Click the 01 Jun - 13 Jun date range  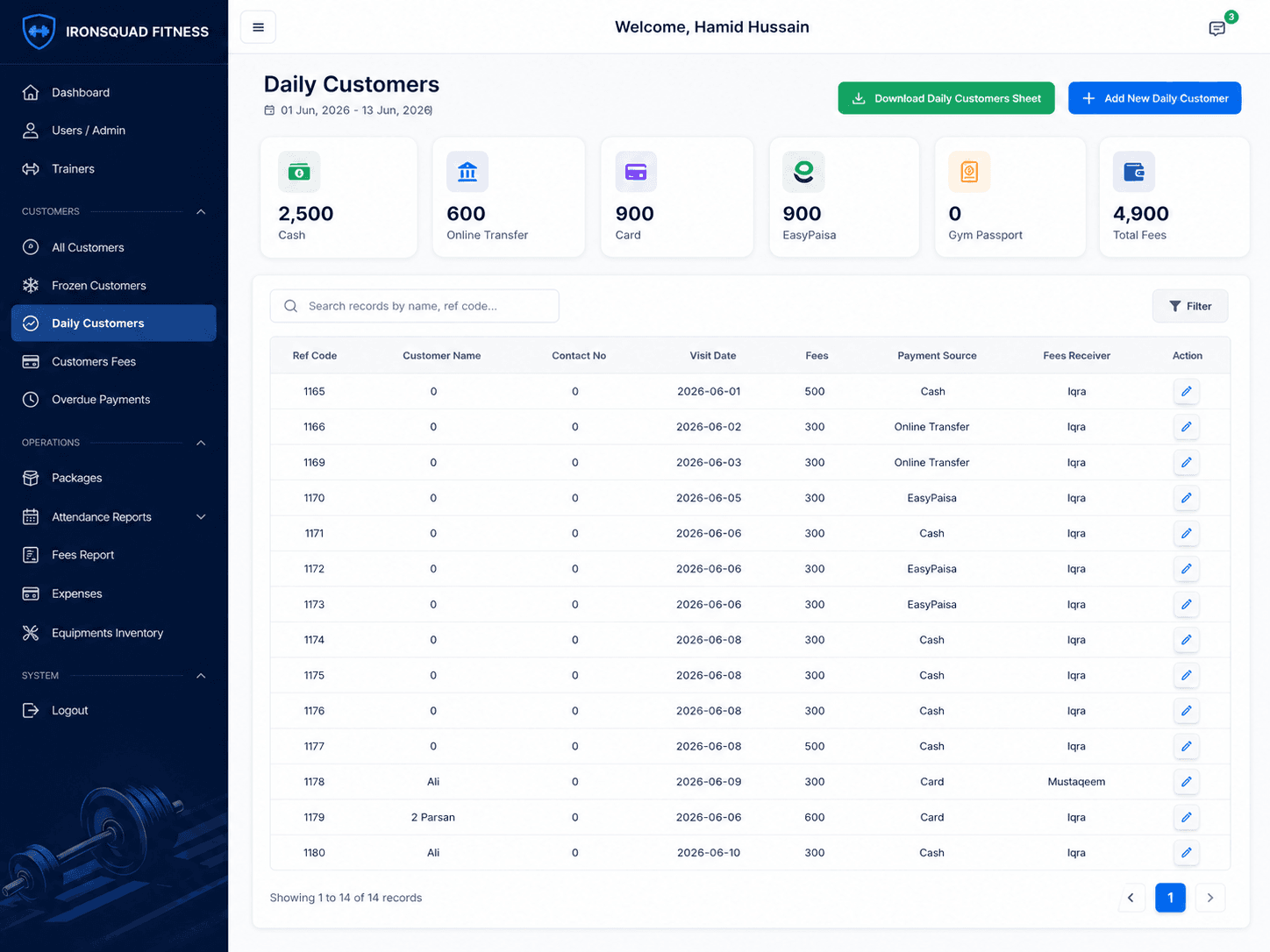pos(356,110)
